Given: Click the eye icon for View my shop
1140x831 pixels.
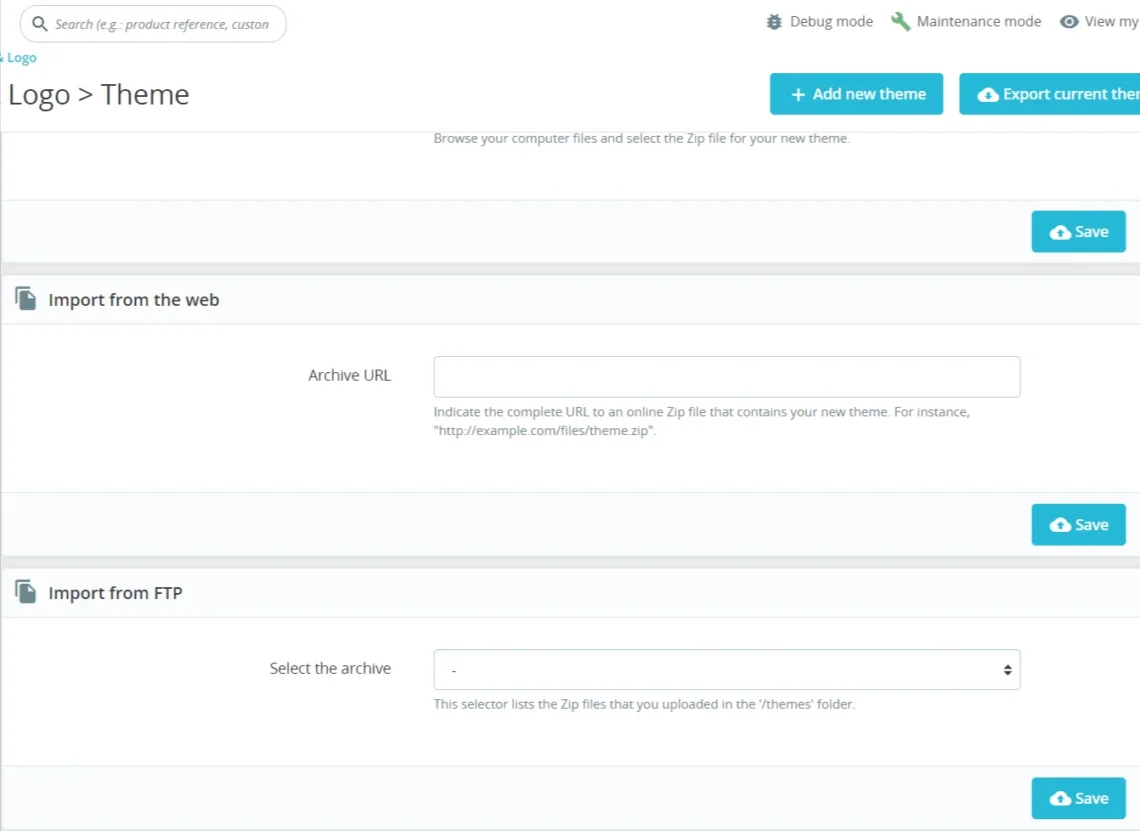Looking at the screenshot, I should click(x=1069, y=22).
